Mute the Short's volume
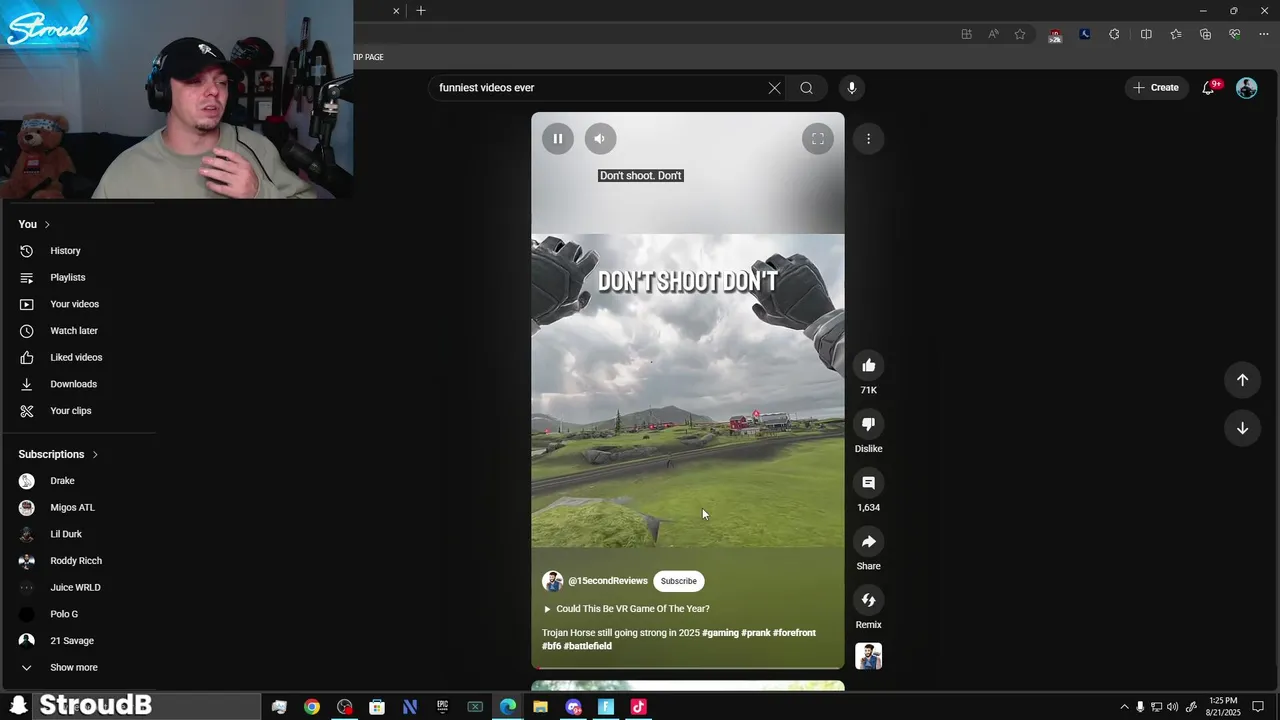The image size is (1280, 720). (x=600, y=139)
